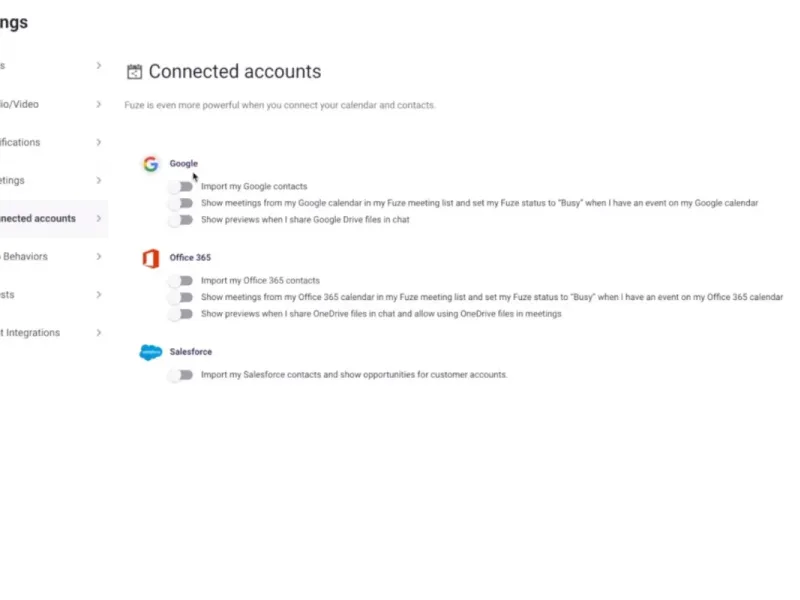Image resolution: width=800 pixels, height=600 pixels.
Task: Click the Office 365 logo icon
Action: (x=151, y=258)
